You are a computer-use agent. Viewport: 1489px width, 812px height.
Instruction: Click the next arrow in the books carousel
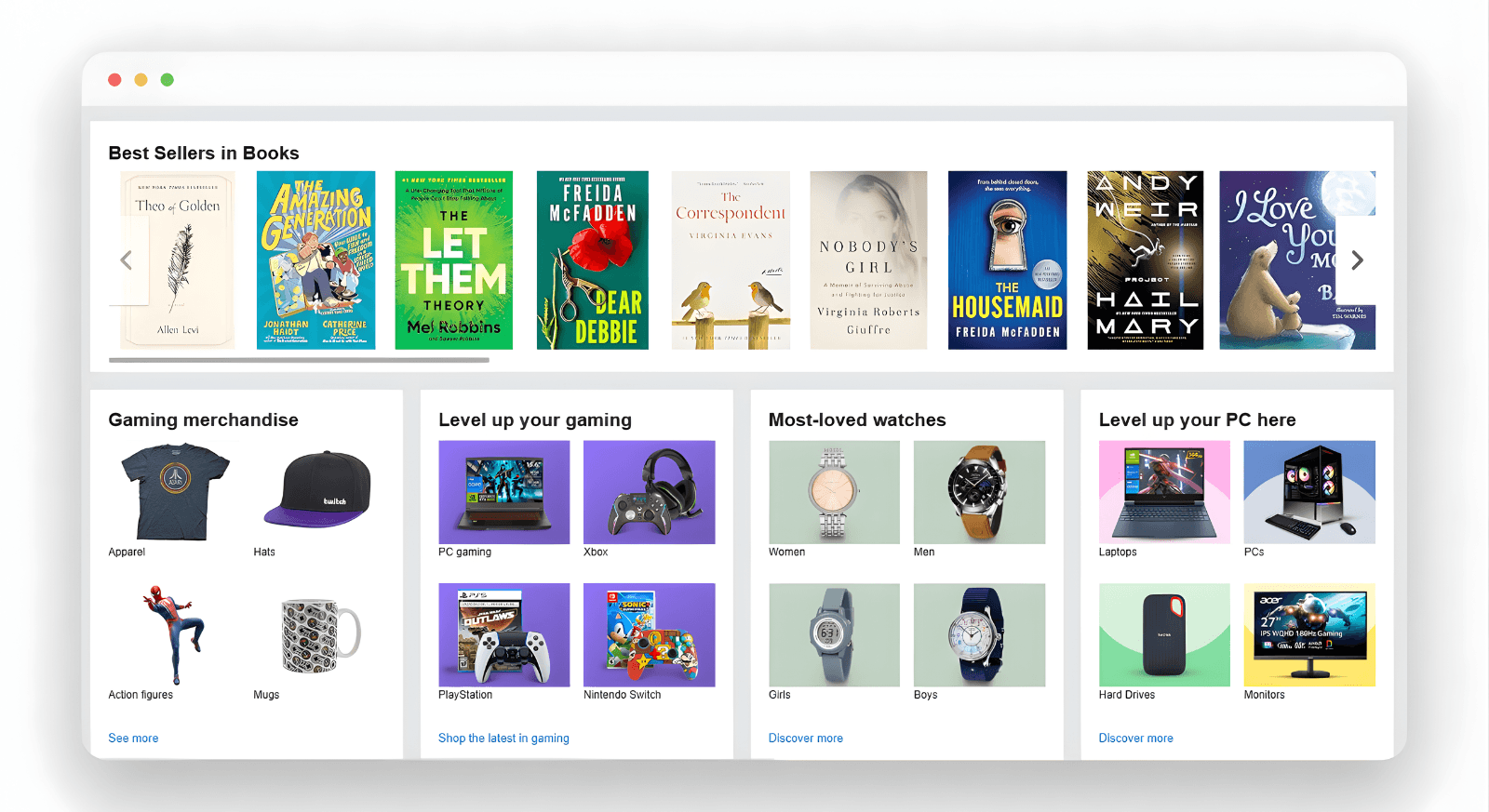[1357, 260]
